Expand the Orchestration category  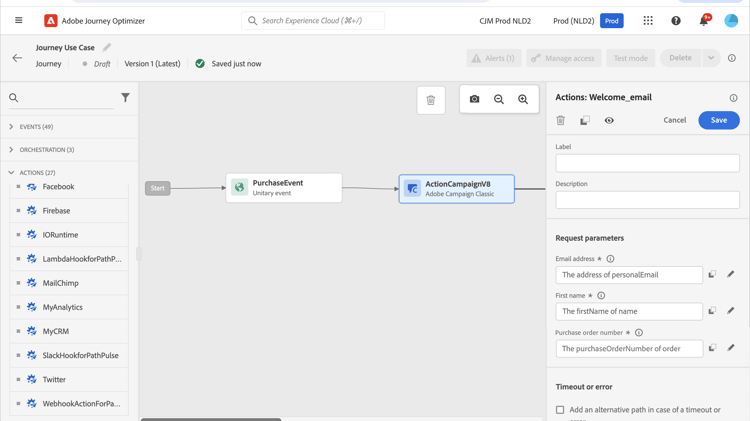click(11, 150)
